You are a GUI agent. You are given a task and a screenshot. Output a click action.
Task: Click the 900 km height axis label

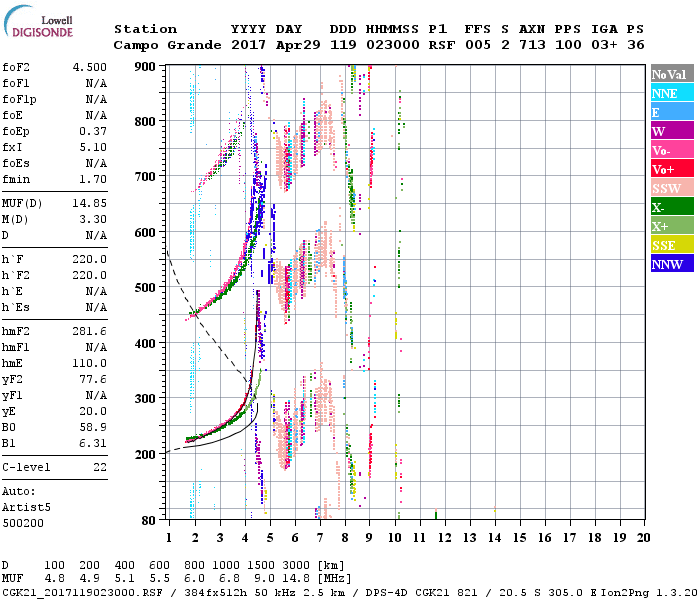[x=145, y=67]
